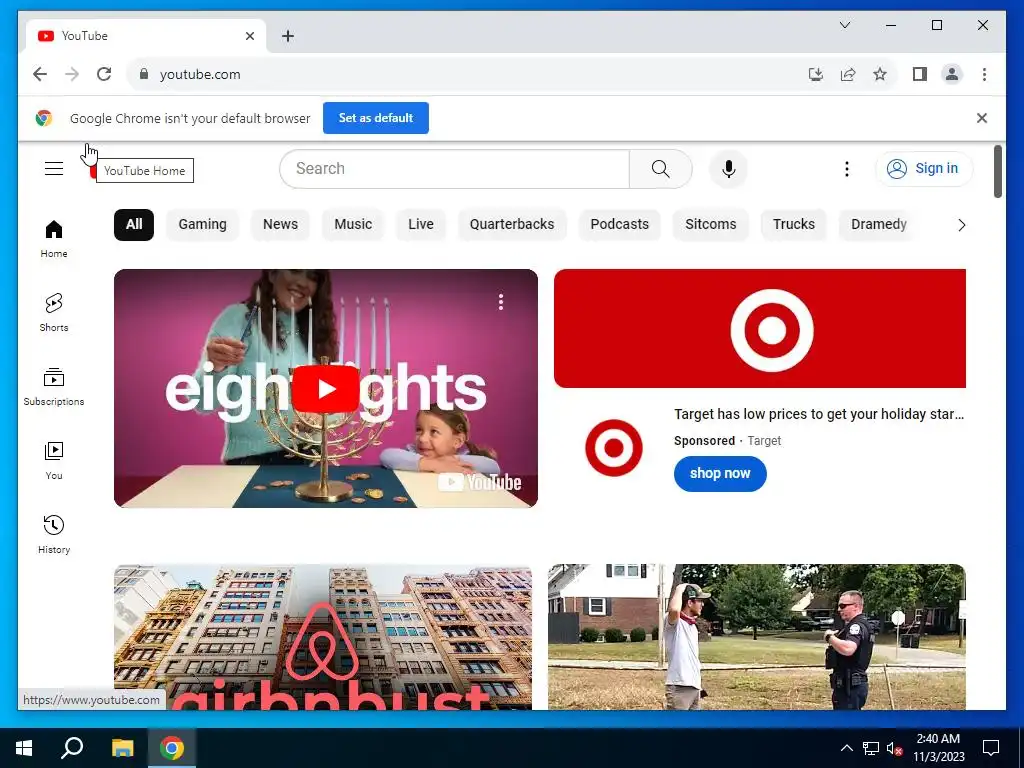Open the police officer video thumbnail
Image resolution: width=1024 pixels, height=768 pixels.
click(x=756, y=637)
